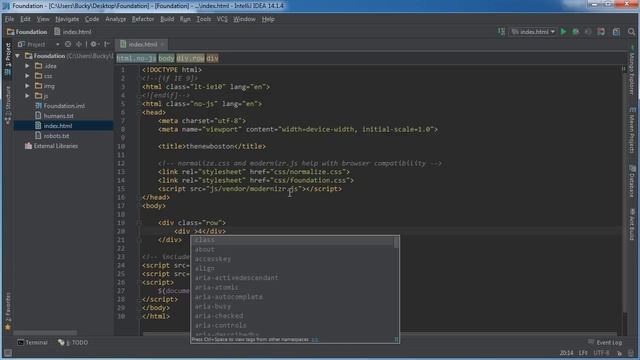Open the Terminal tool window
Screen dimensions: 640x360
point(32,342)
